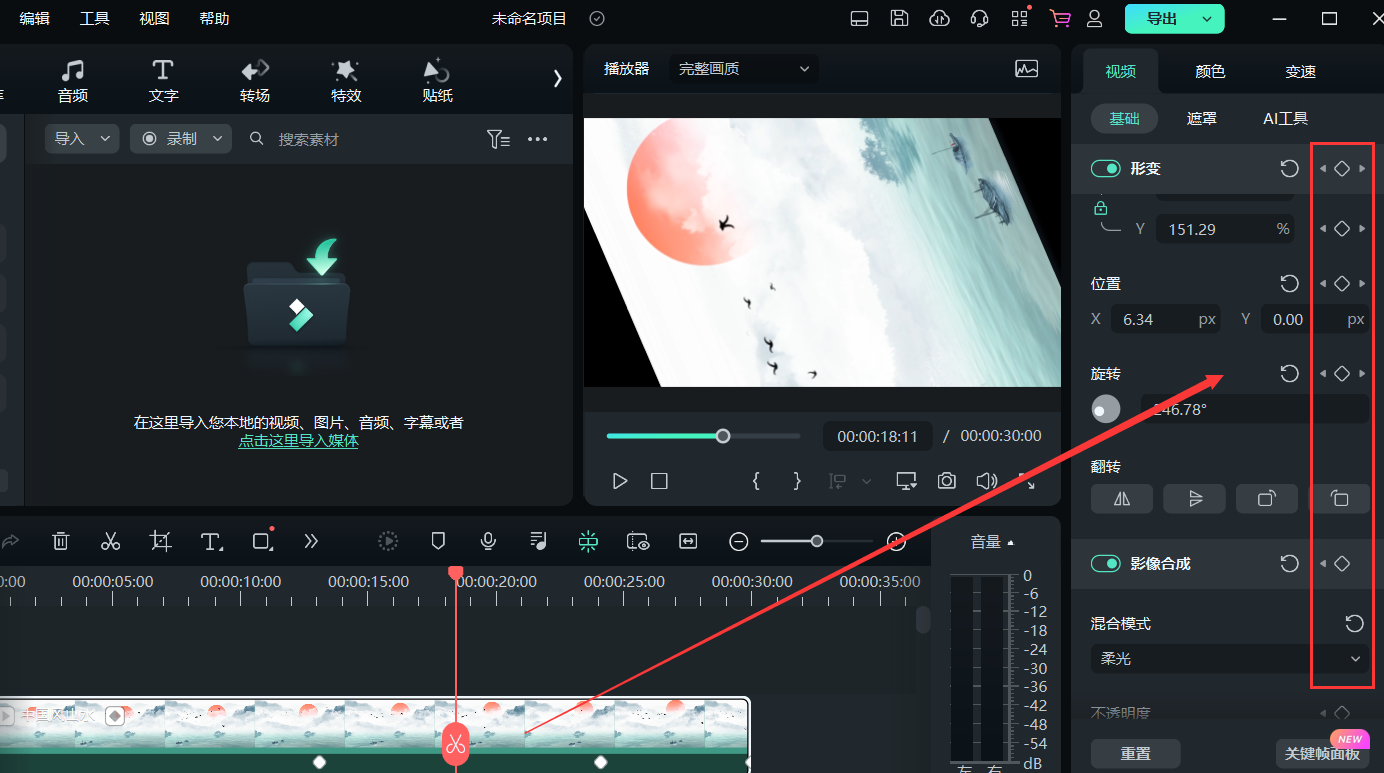Switch to the 颜色 color tab
The height and width of the screenshot is (773, 1384).
click(x=1210, y=71)
